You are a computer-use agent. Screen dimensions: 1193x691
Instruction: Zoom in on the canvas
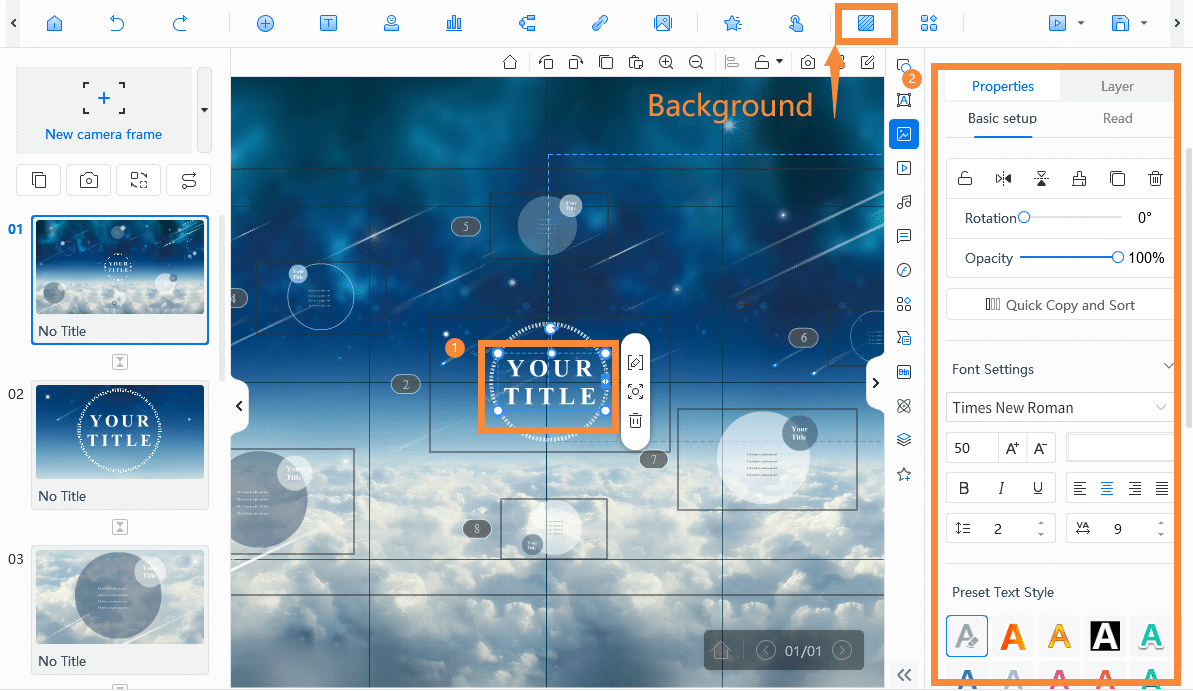pyautogui.click(x=666, y=62)
